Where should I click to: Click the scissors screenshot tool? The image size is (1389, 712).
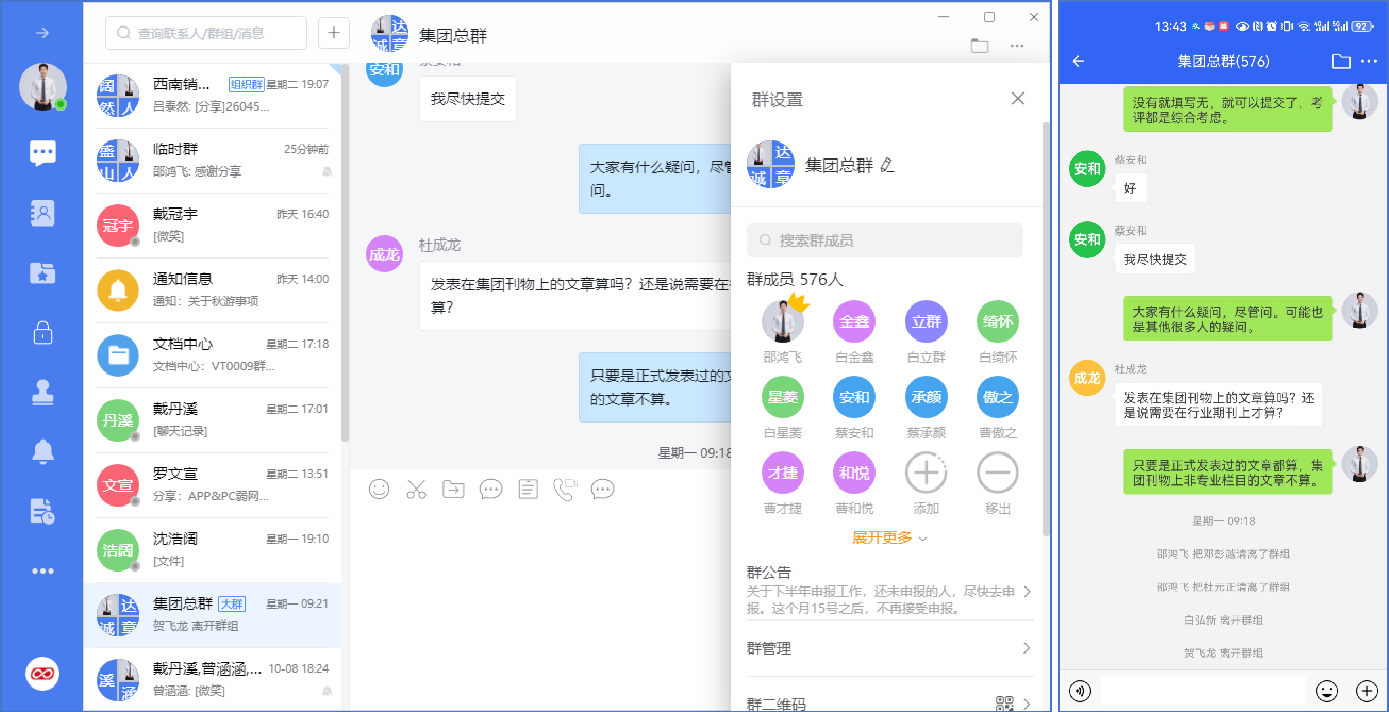pos(416,489)
